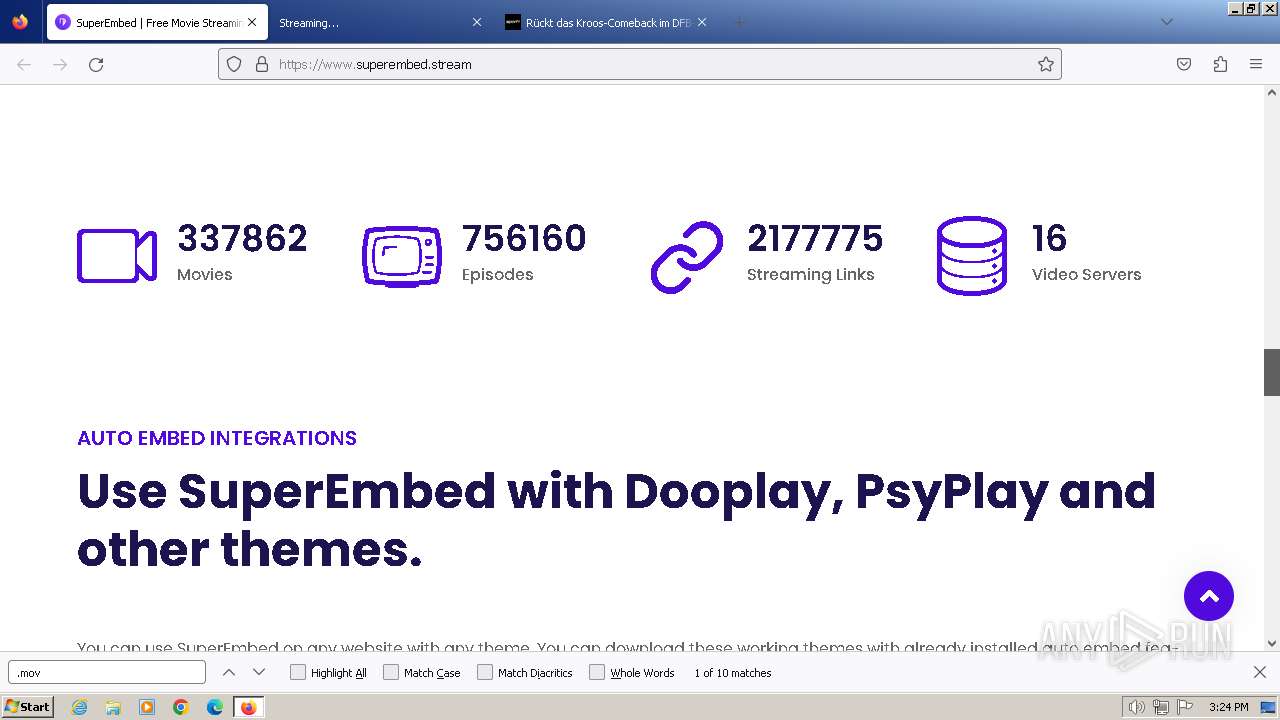This screenshot has width=1280, height=720.
Task: Click the scrollbar down arrow
Action: point(1272,643)
